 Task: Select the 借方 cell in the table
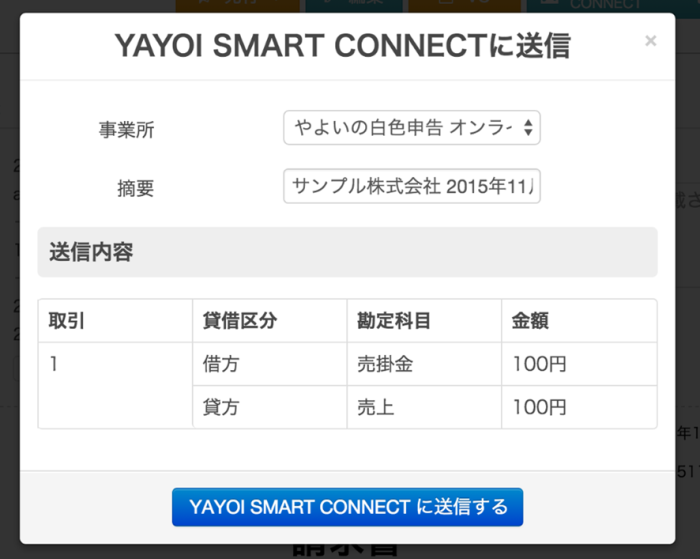[221, 364]
